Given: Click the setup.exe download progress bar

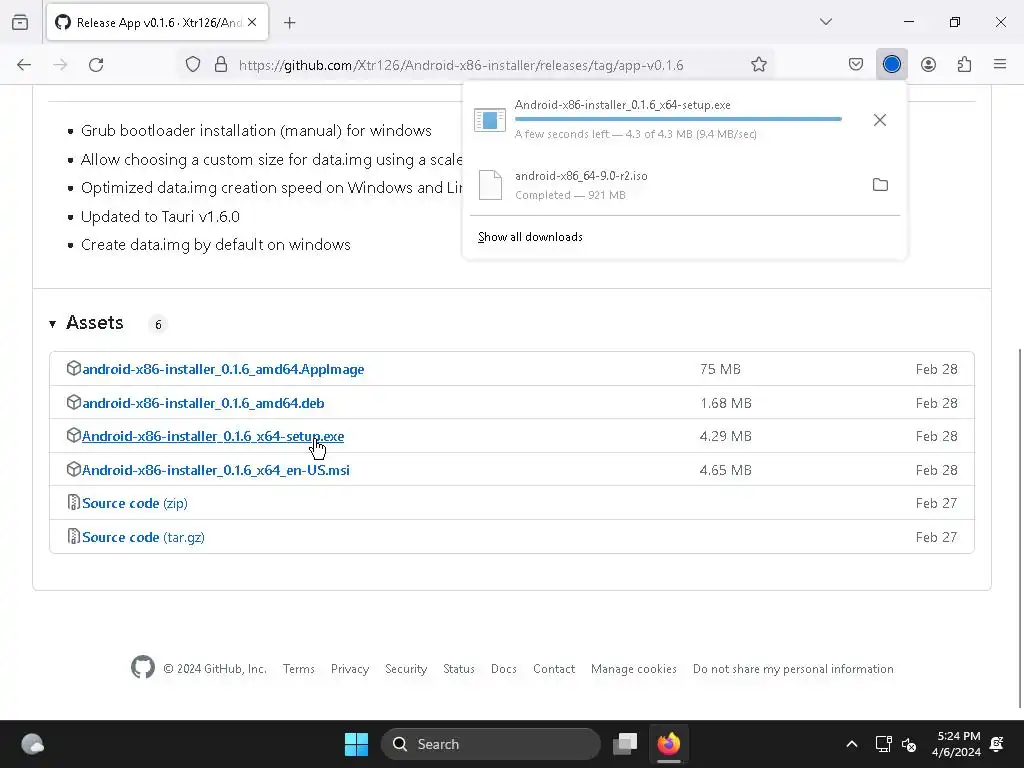Looking at the screenshot, I should click(678, 119).
